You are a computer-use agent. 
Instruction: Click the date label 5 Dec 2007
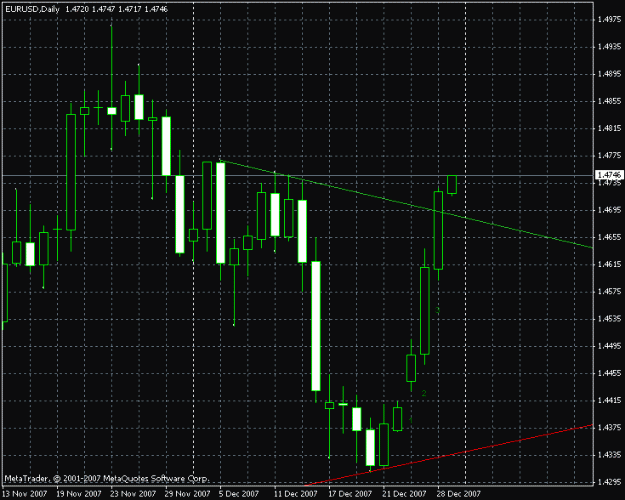point(239,494)
